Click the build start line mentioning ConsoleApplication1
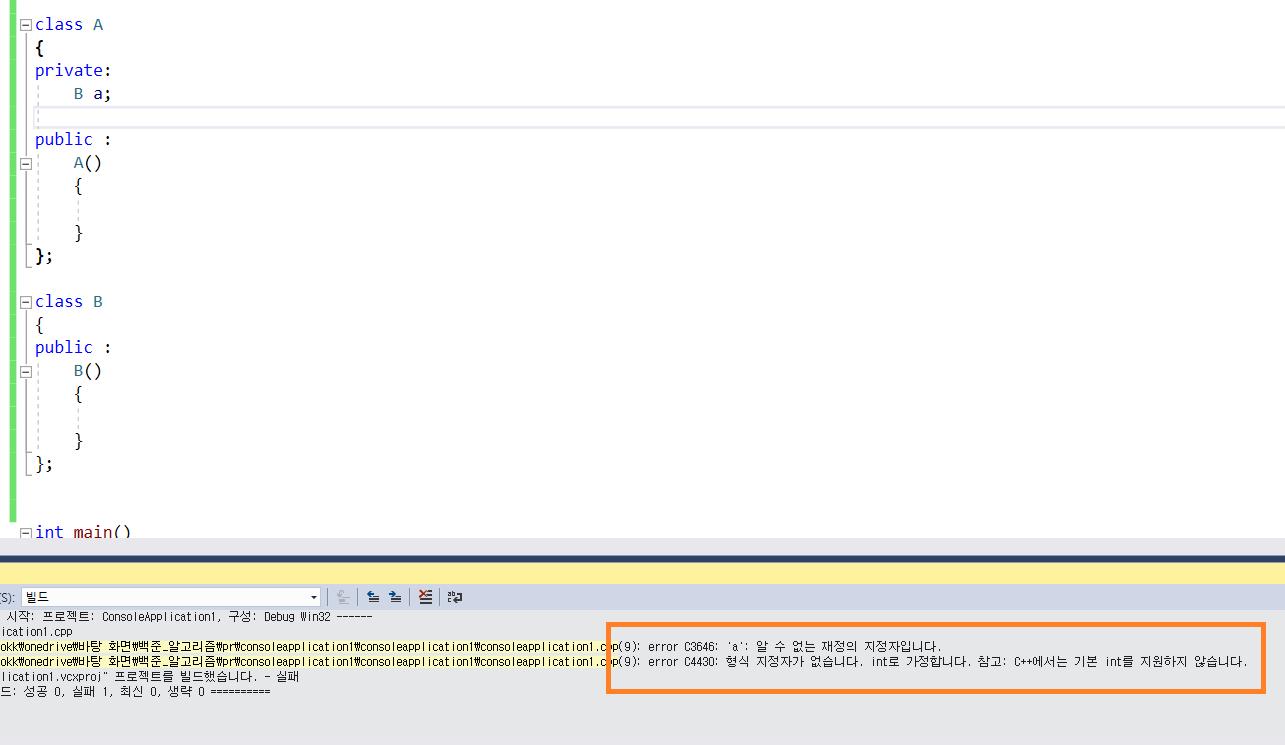 (189, 616)
